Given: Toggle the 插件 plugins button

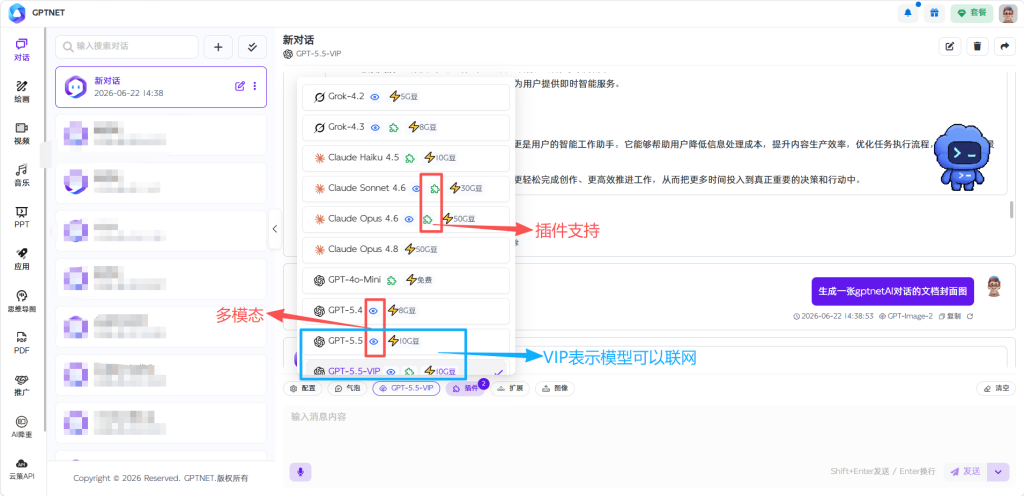Looking at the screenshot, I should 465,388.
